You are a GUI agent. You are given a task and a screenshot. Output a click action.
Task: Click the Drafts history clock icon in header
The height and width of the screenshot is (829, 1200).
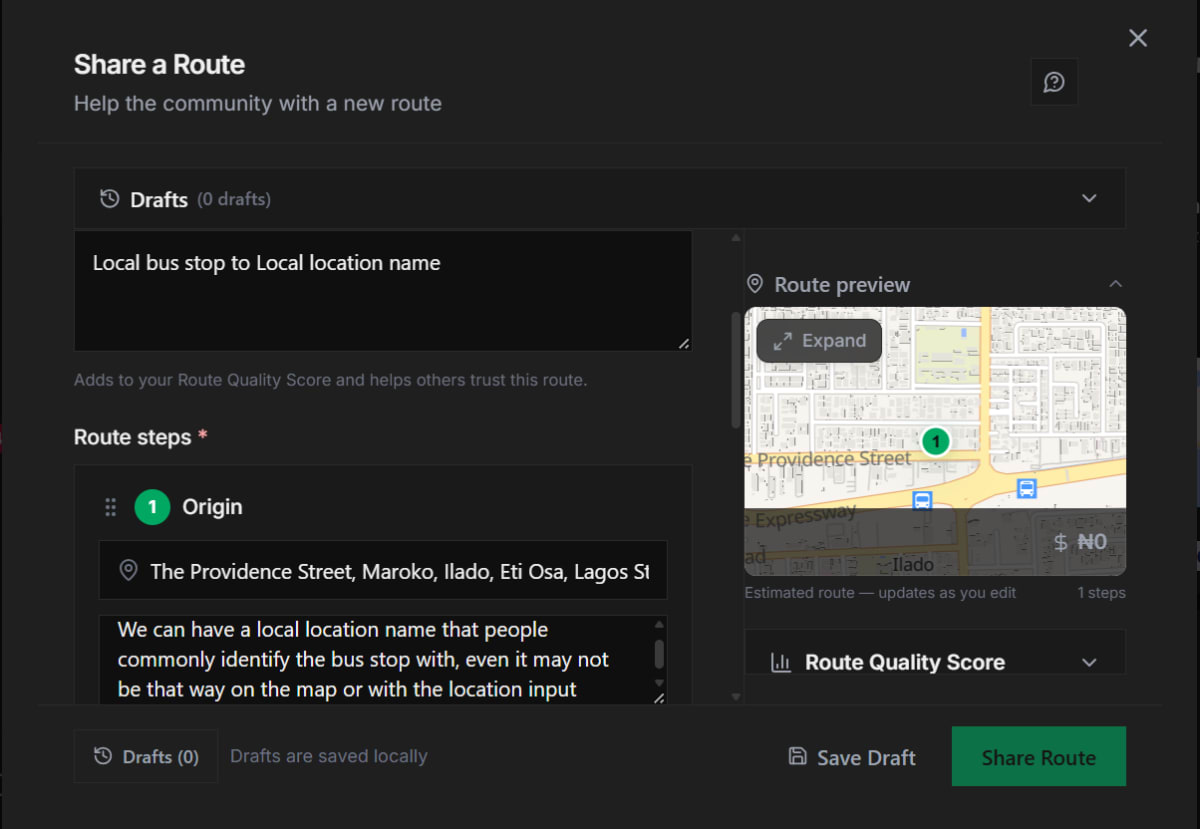(x=109, y=199)
